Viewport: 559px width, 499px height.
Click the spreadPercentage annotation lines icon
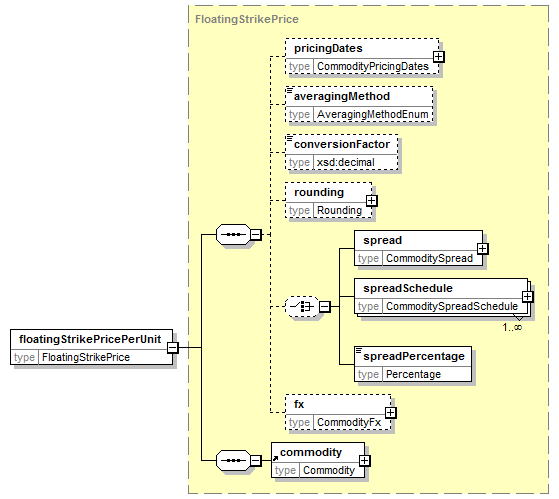pyautogui.click(x=359, y=350)
